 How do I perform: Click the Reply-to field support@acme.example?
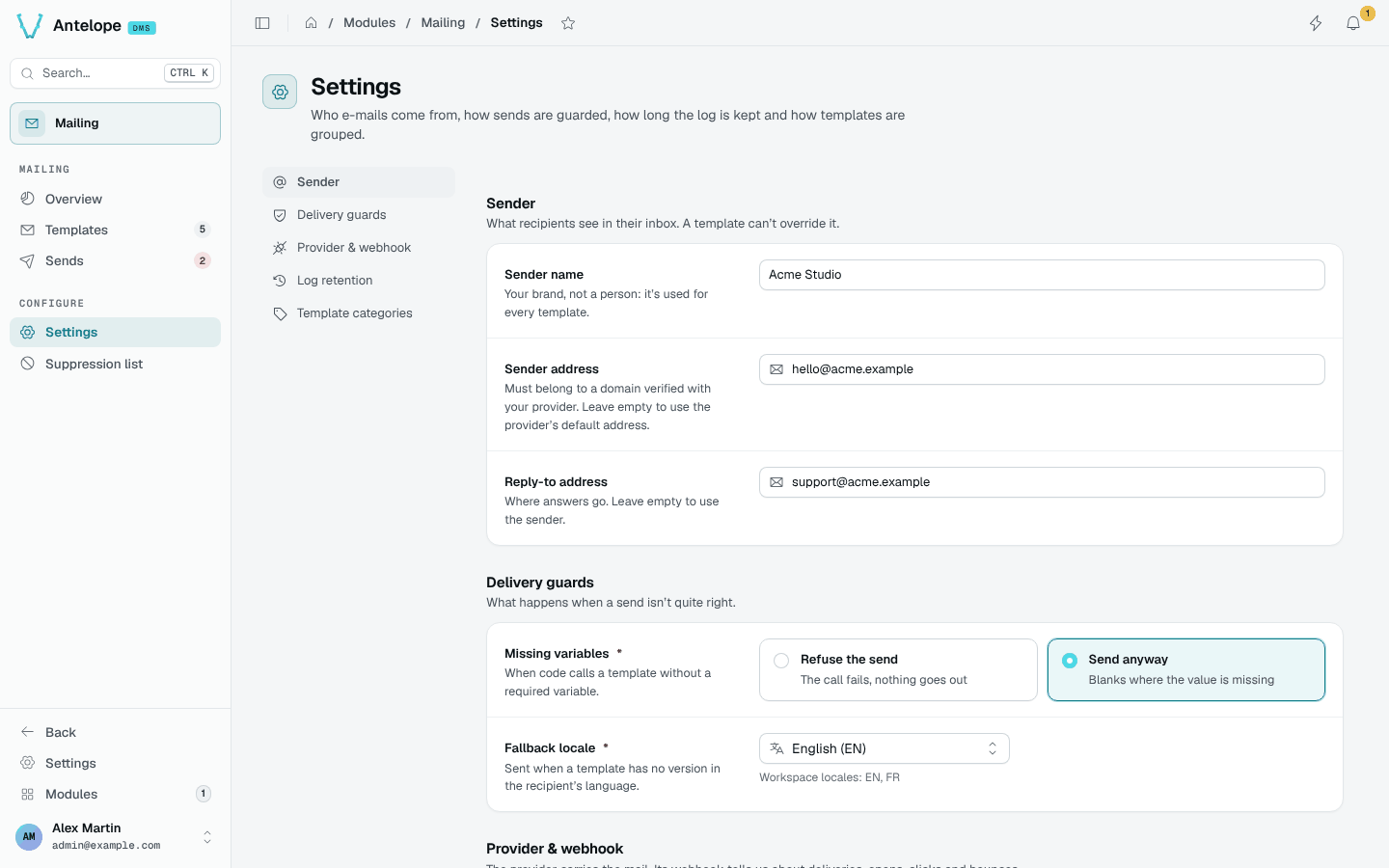(x=1042, y=482)
